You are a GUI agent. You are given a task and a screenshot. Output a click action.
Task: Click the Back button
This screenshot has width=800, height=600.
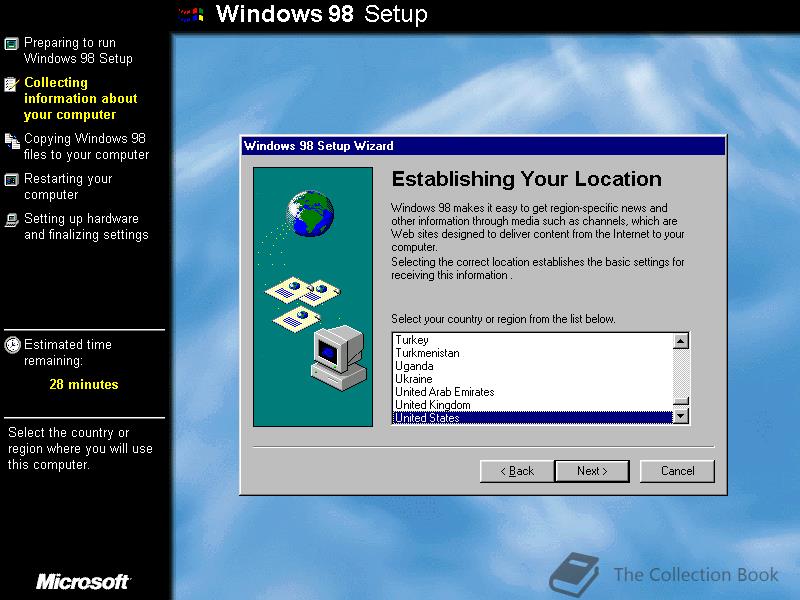click(517, 471)
